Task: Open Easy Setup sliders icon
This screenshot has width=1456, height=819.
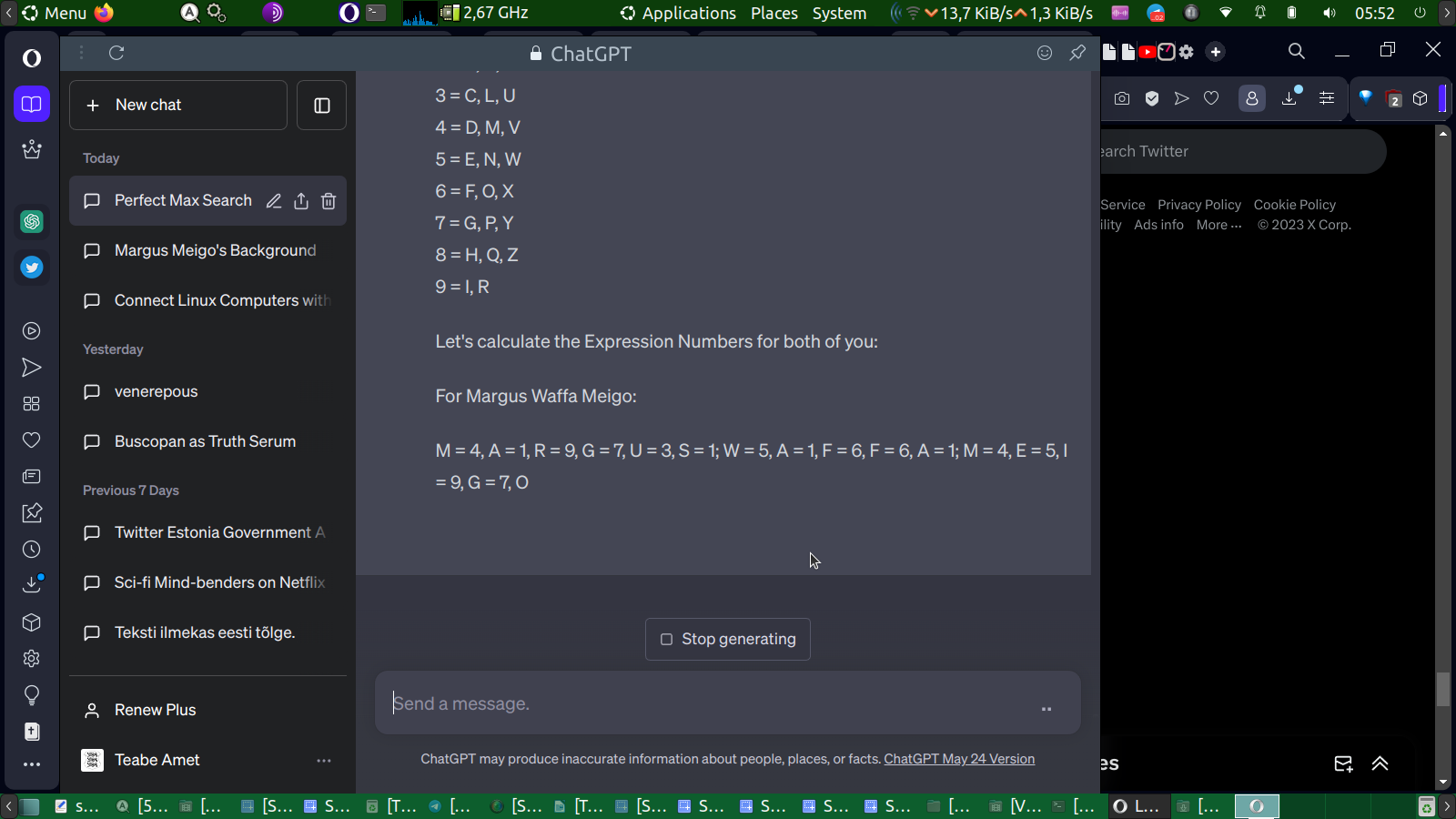Action: (1327, 98)
